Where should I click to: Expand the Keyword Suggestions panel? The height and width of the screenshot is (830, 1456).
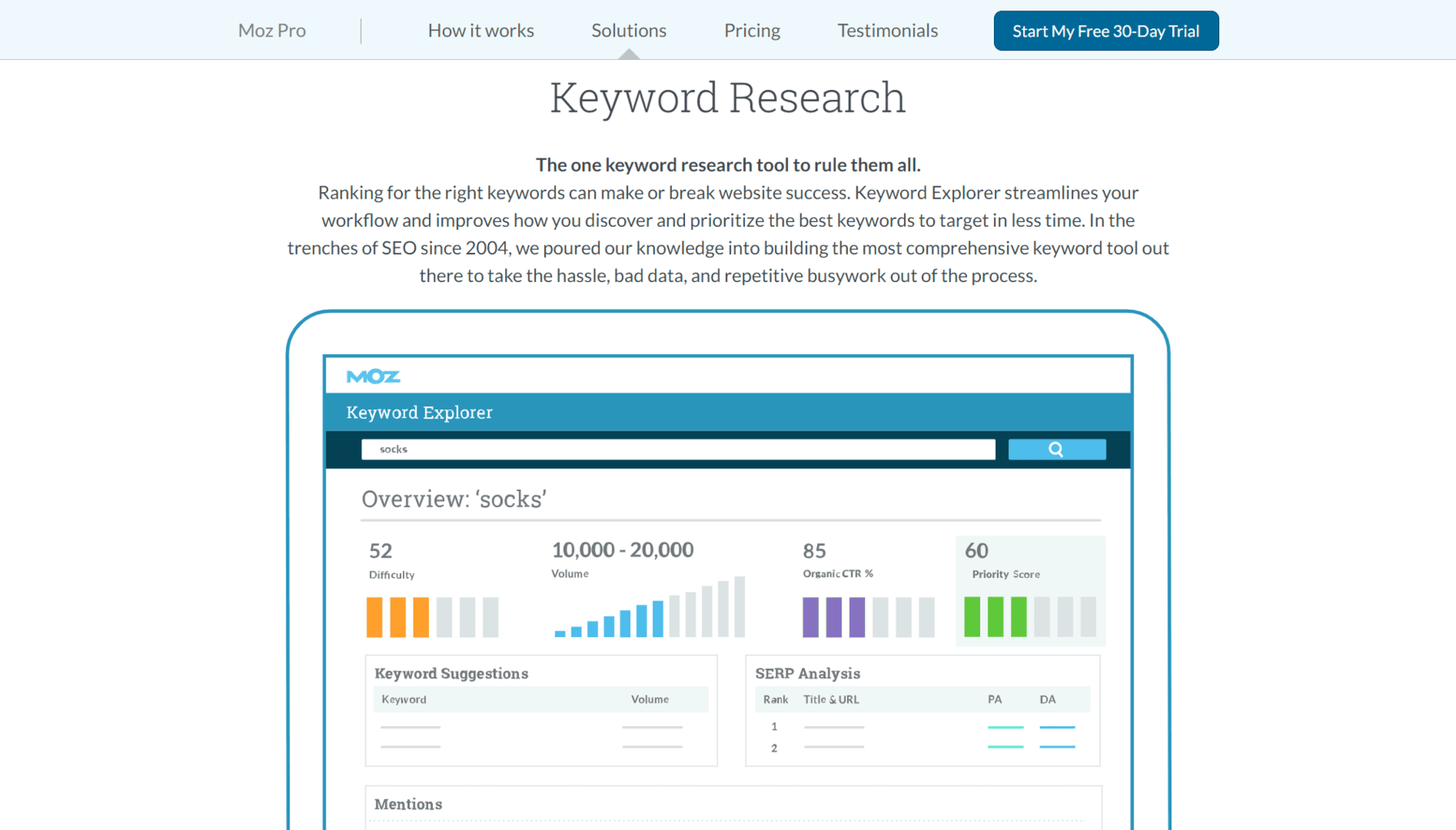pos(451,674)
